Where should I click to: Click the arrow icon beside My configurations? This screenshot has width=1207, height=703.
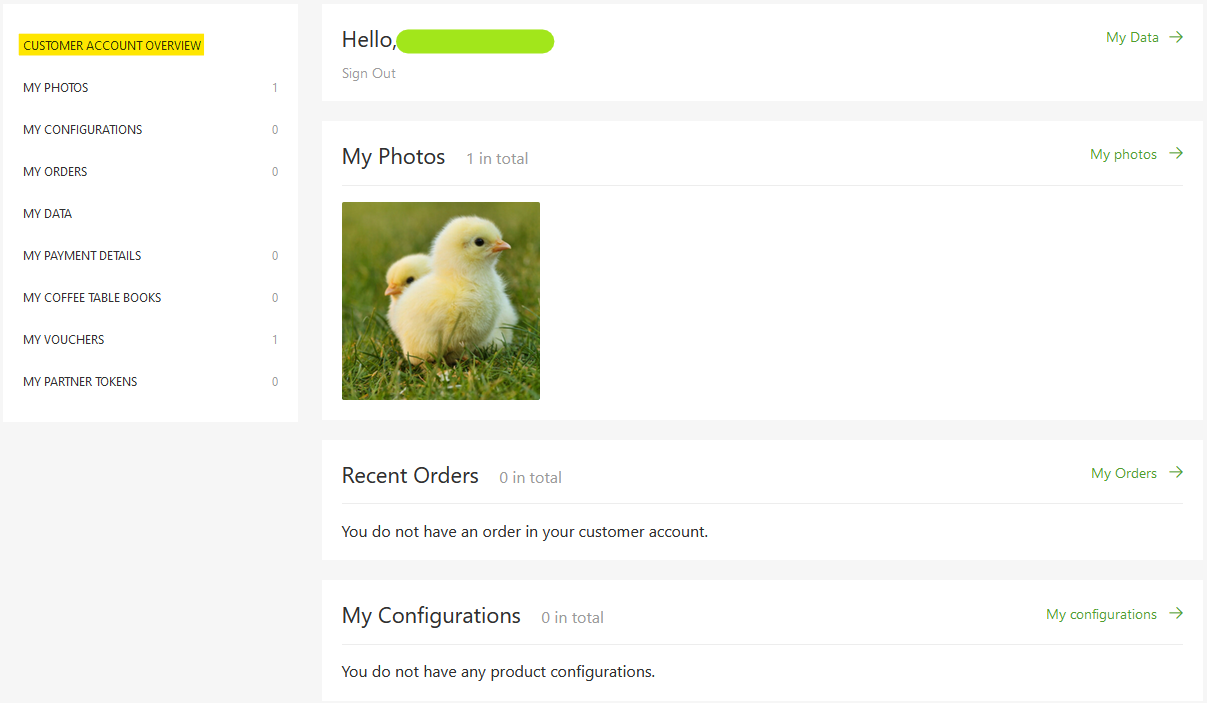click(1176, 614)
